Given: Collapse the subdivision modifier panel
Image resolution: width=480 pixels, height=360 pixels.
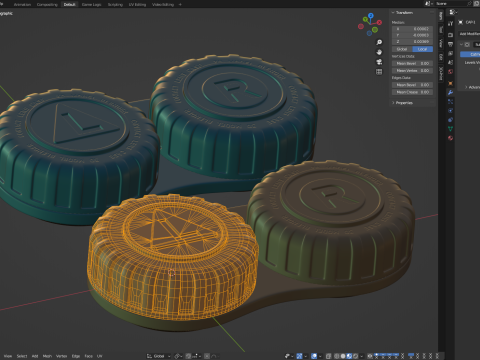Looking at the screenshot, I should [x=462, y=44].
